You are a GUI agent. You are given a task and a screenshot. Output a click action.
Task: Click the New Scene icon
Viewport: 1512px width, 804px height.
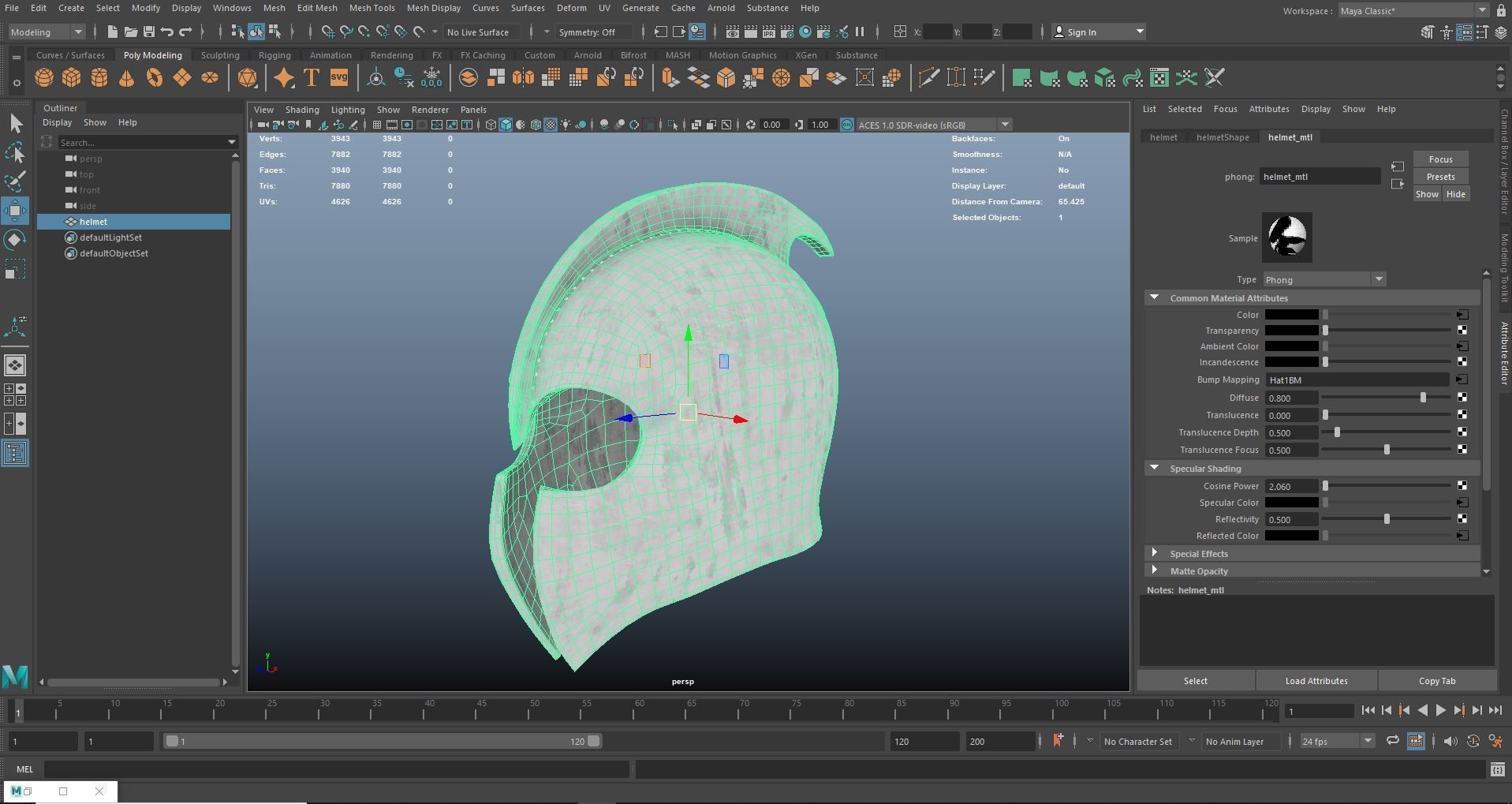pyautogui.click(x=112, y=32)
